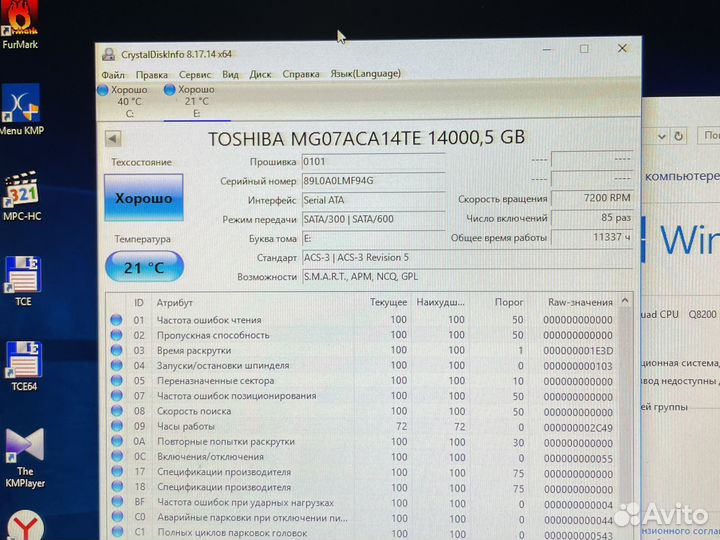Click the attribute list scroll-up arrow
This screenshot has width=720, height=540.
pyautogui.click(x=625, y=301)
